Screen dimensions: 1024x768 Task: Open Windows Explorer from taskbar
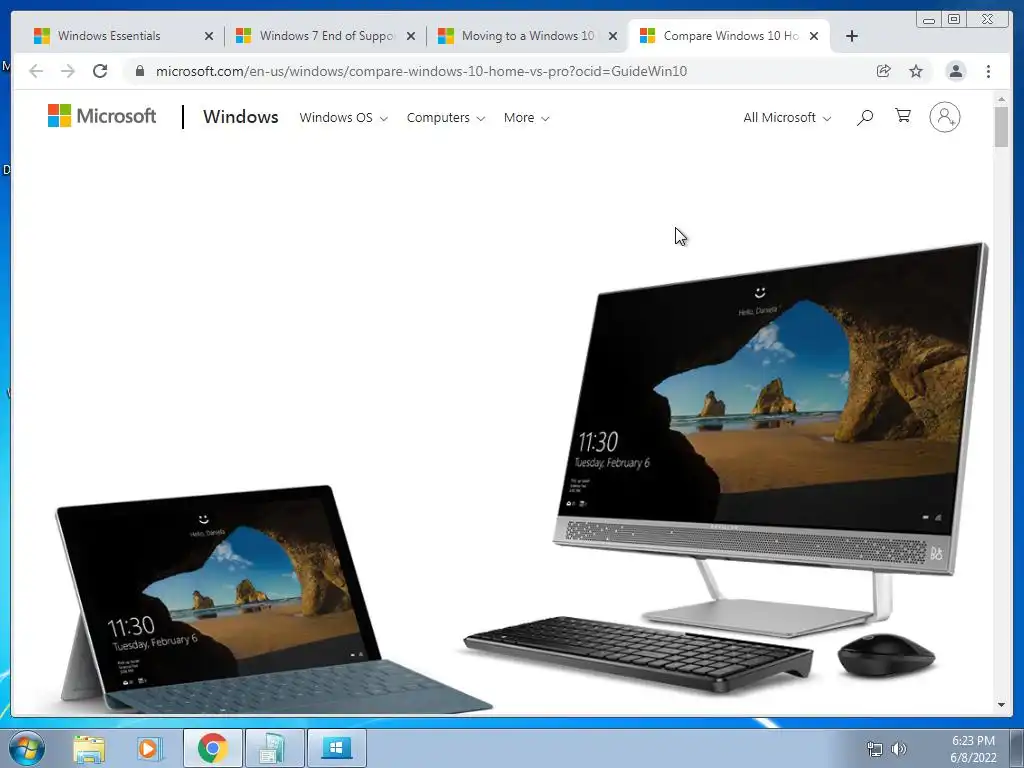pyautogui.click(x=89, y=749)
